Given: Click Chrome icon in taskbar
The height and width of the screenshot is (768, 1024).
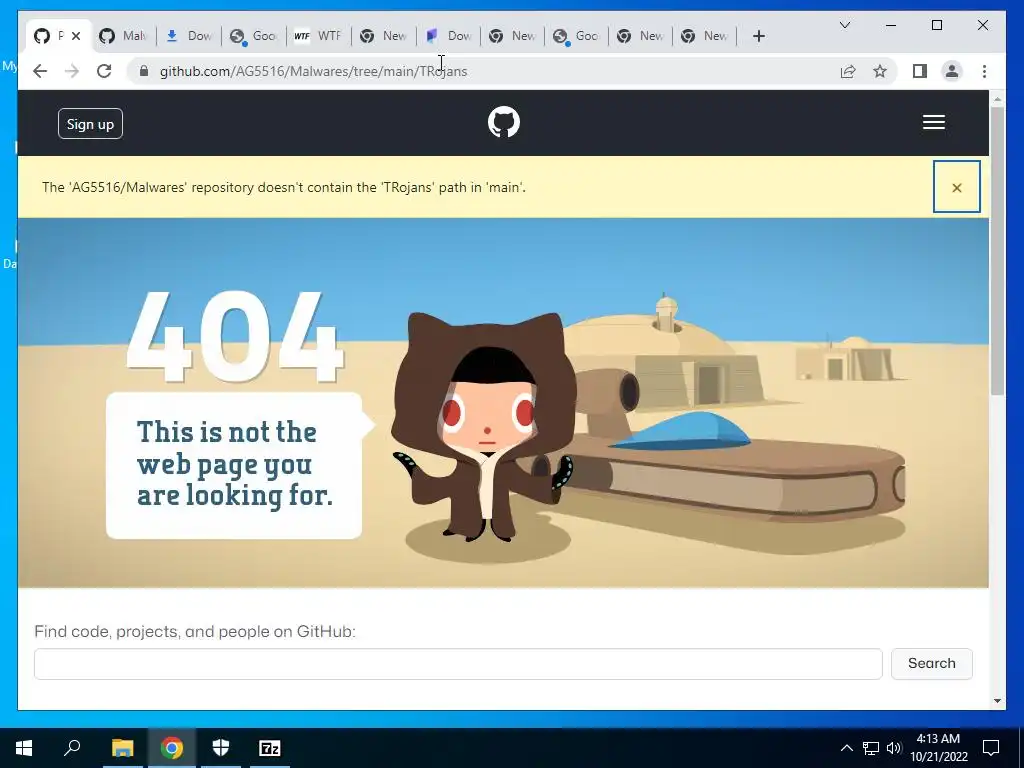Looking at the screenshot, I should coord(172,748).
